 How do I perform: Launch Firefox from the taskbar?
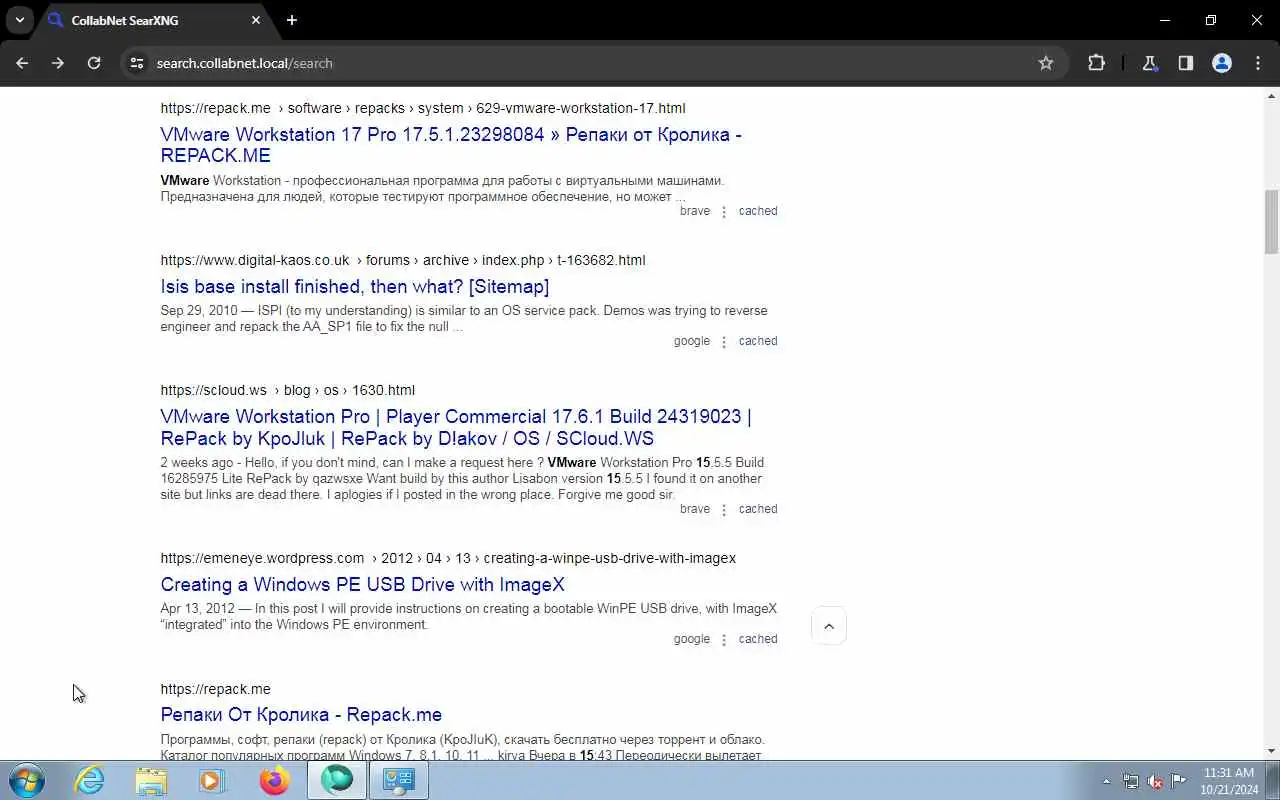[274, 780]
